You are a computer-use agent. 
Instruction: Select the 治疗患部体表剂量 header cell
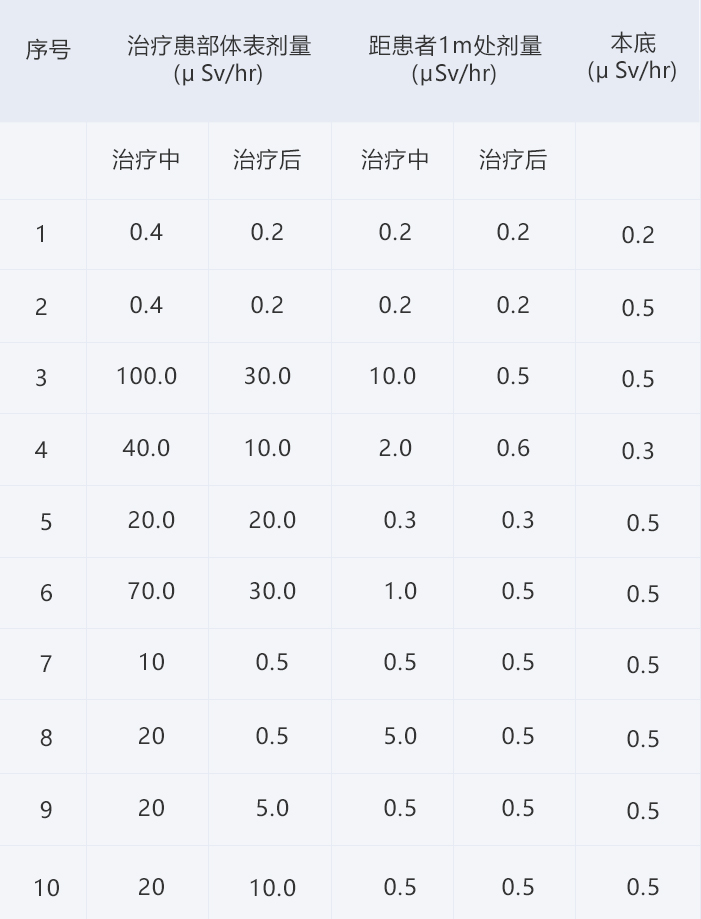(219, 59)
